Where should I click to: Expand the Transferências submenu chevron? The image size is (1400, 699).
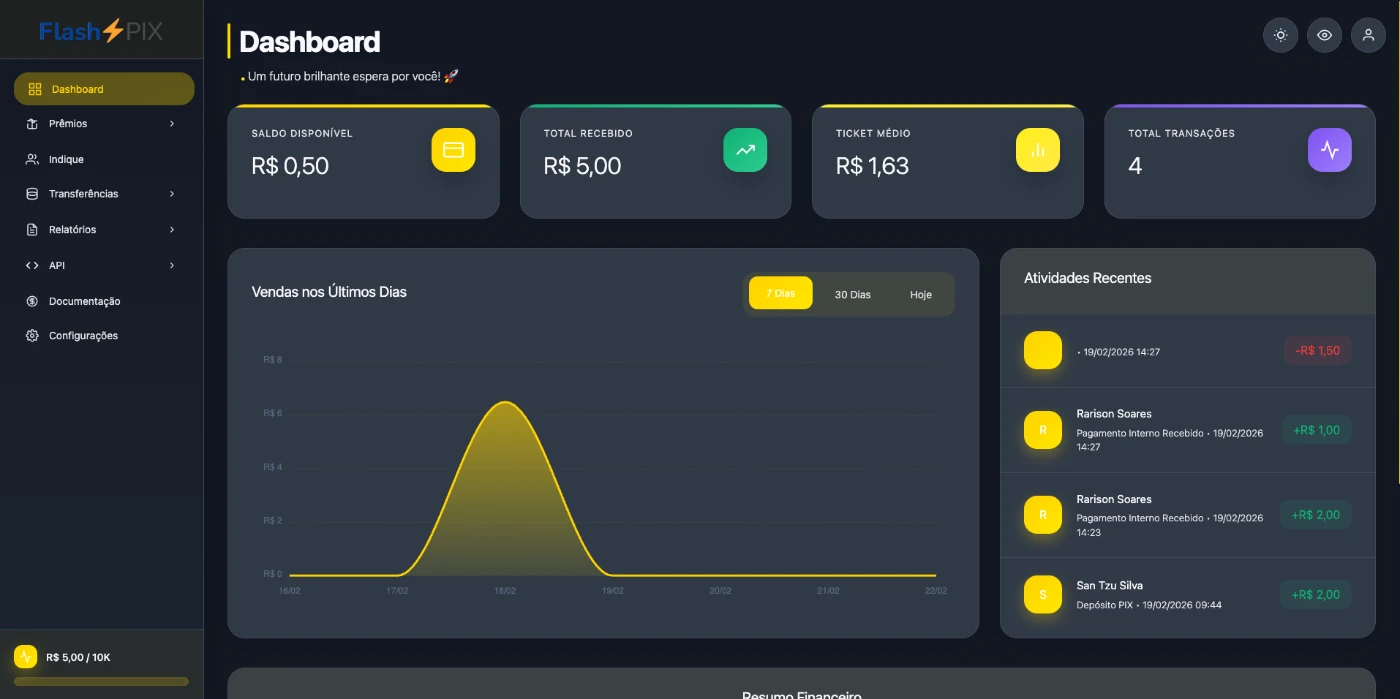click(172, 194)
